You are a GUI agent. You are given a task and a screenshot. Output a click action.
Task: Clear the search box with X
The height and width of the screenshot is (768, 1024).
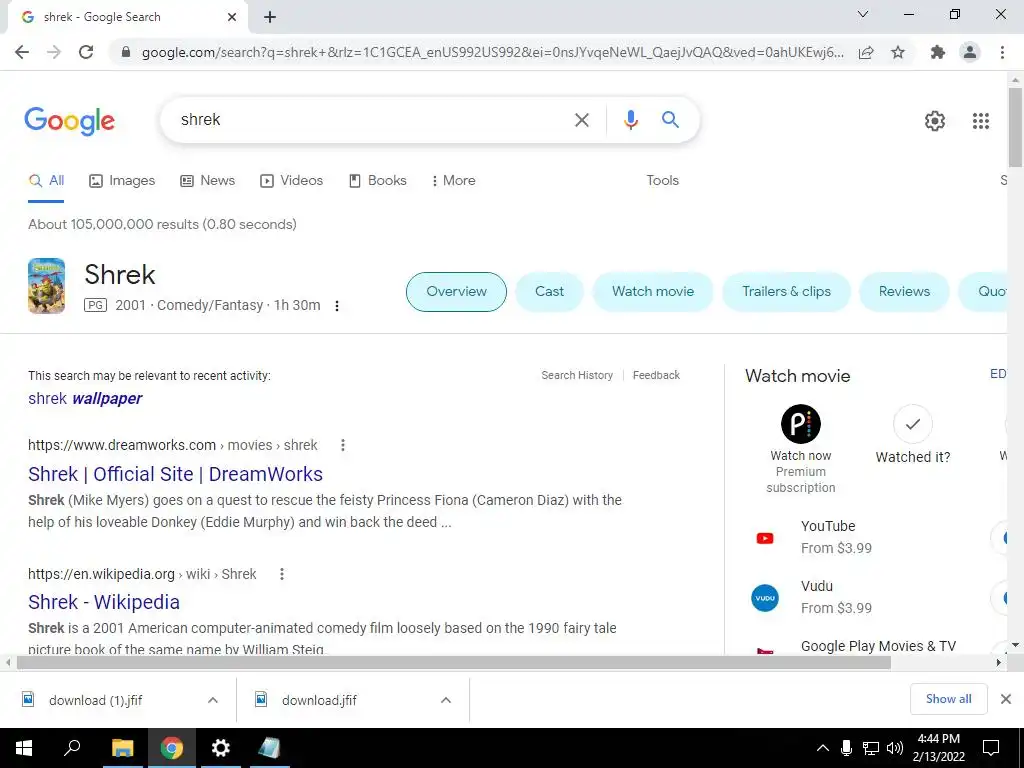click(581, 120)
